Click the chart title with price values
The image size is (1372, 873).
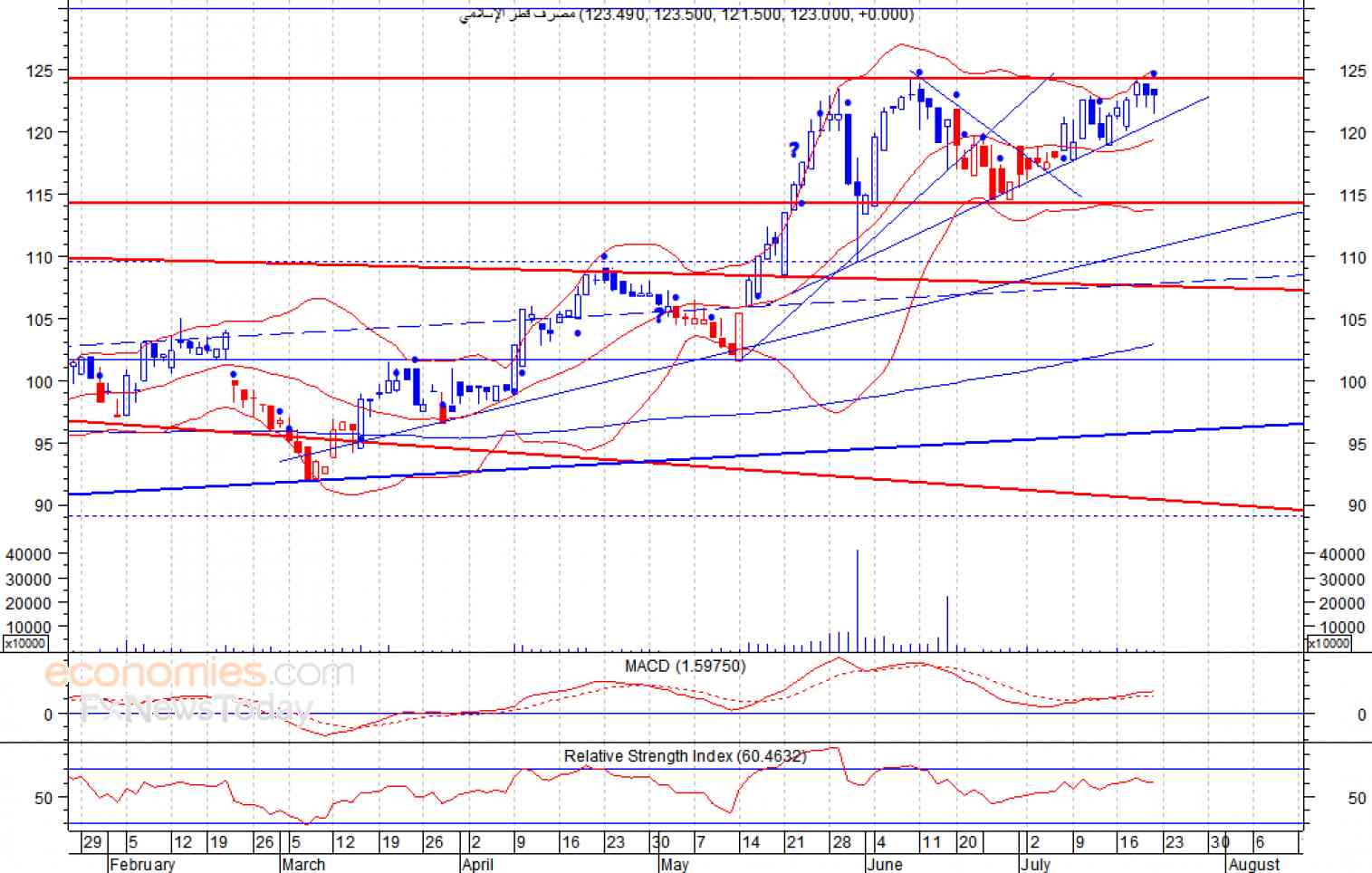point(686,14)
